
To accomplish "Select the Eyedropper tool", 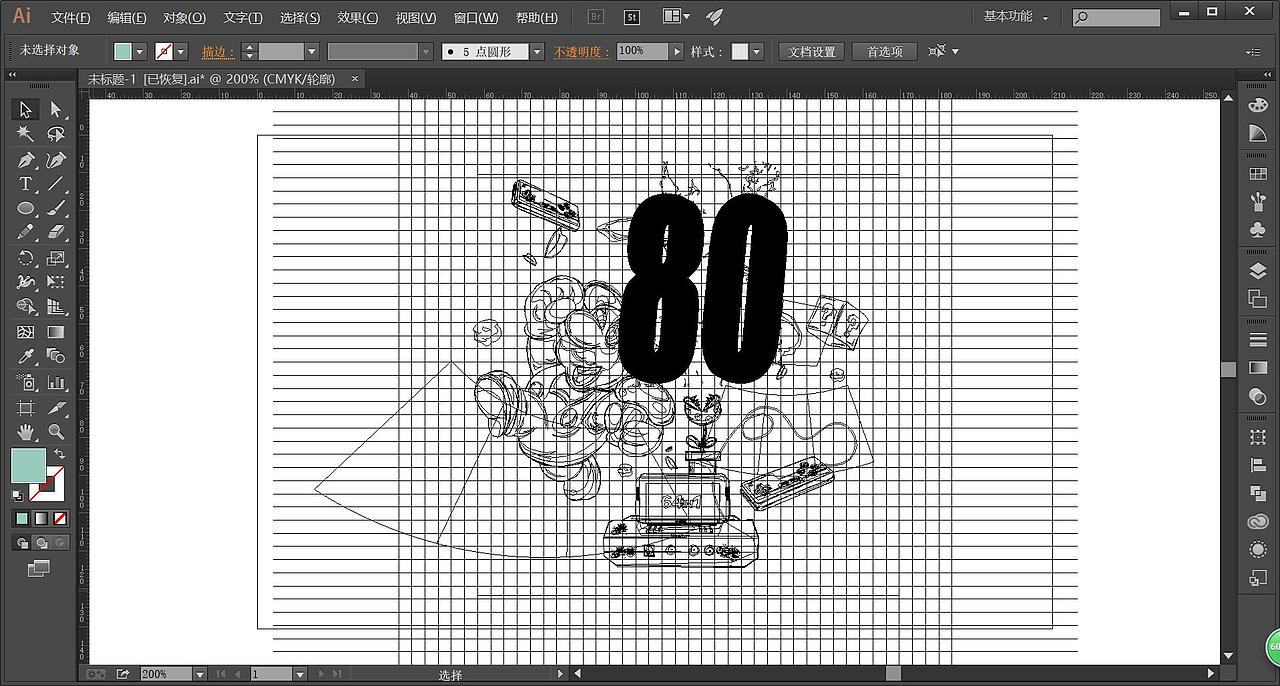I will [26, 356].
